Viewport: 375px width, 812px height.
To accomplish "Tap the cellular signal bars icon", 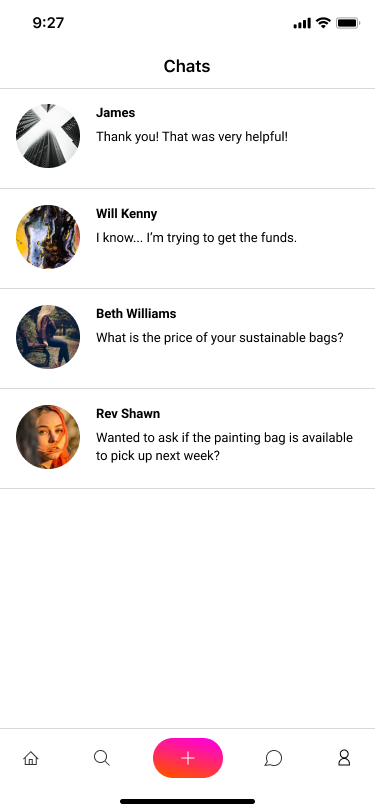I will pyautogui.click(x=302, y=23).
